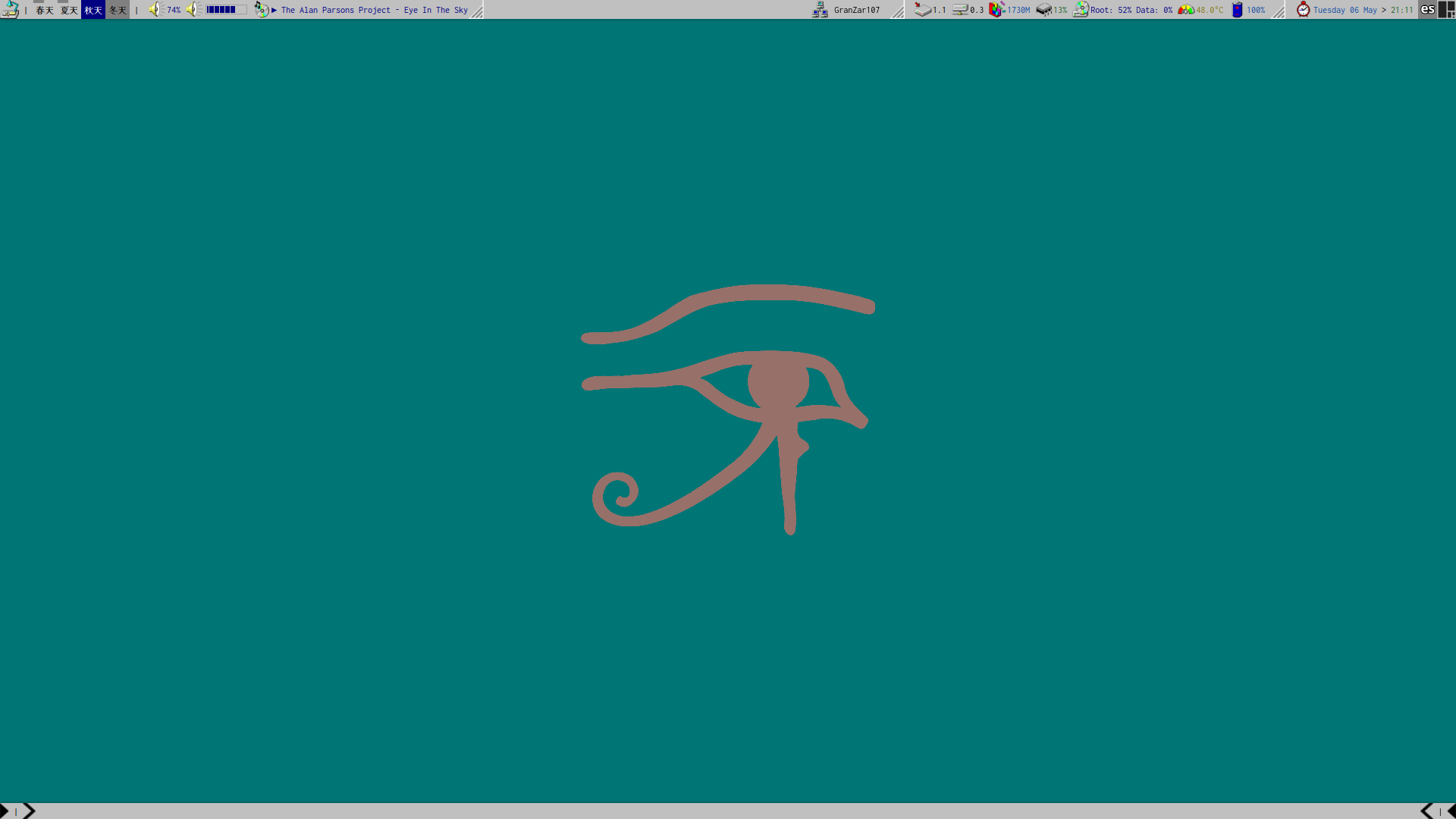Click the window layout icon at panel end
The height and width of the screenshot is (819, 1456).
click(1446, 10)
